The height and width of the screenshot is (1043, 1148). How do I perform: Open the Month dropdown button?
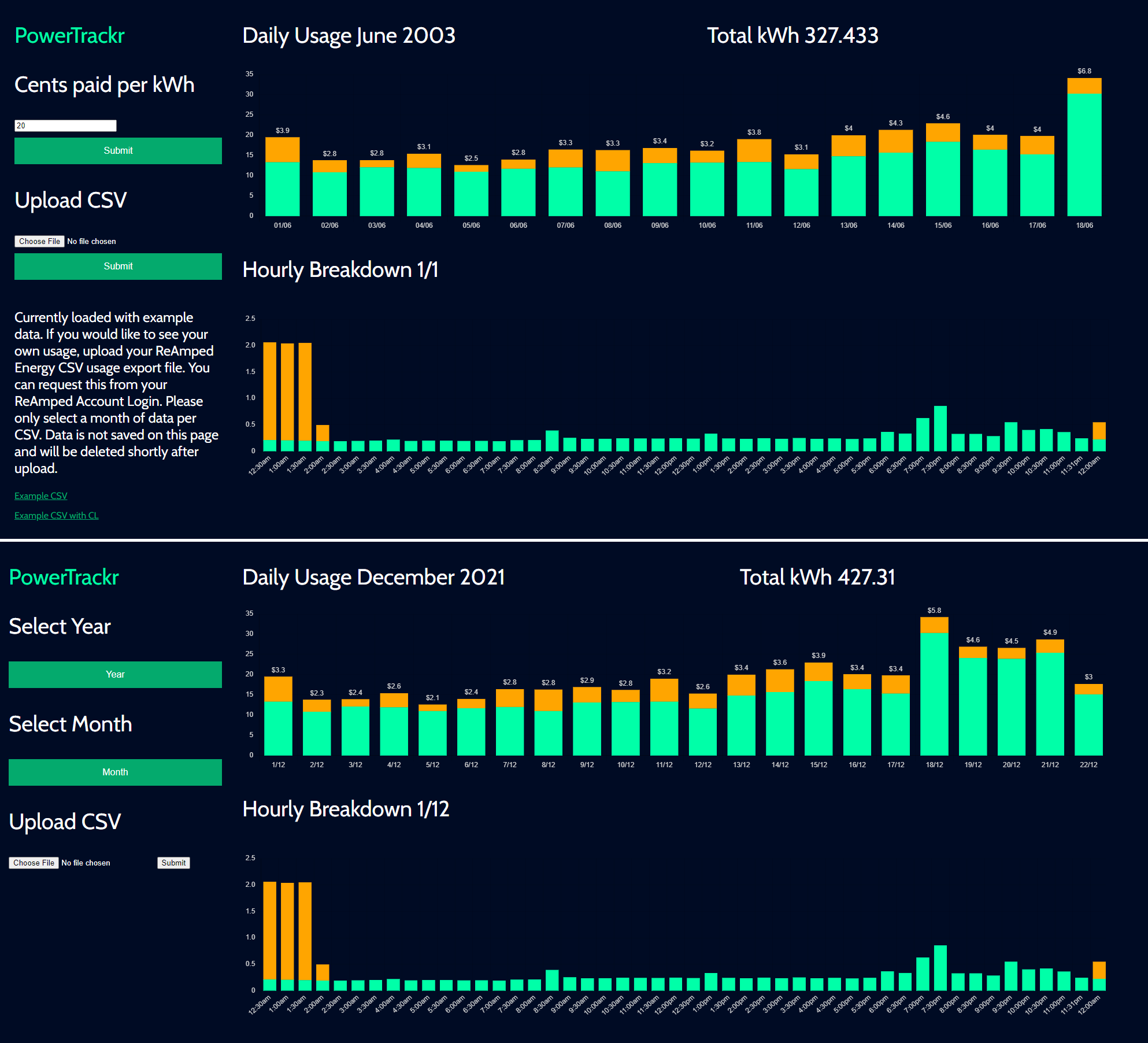pos(115,772)
